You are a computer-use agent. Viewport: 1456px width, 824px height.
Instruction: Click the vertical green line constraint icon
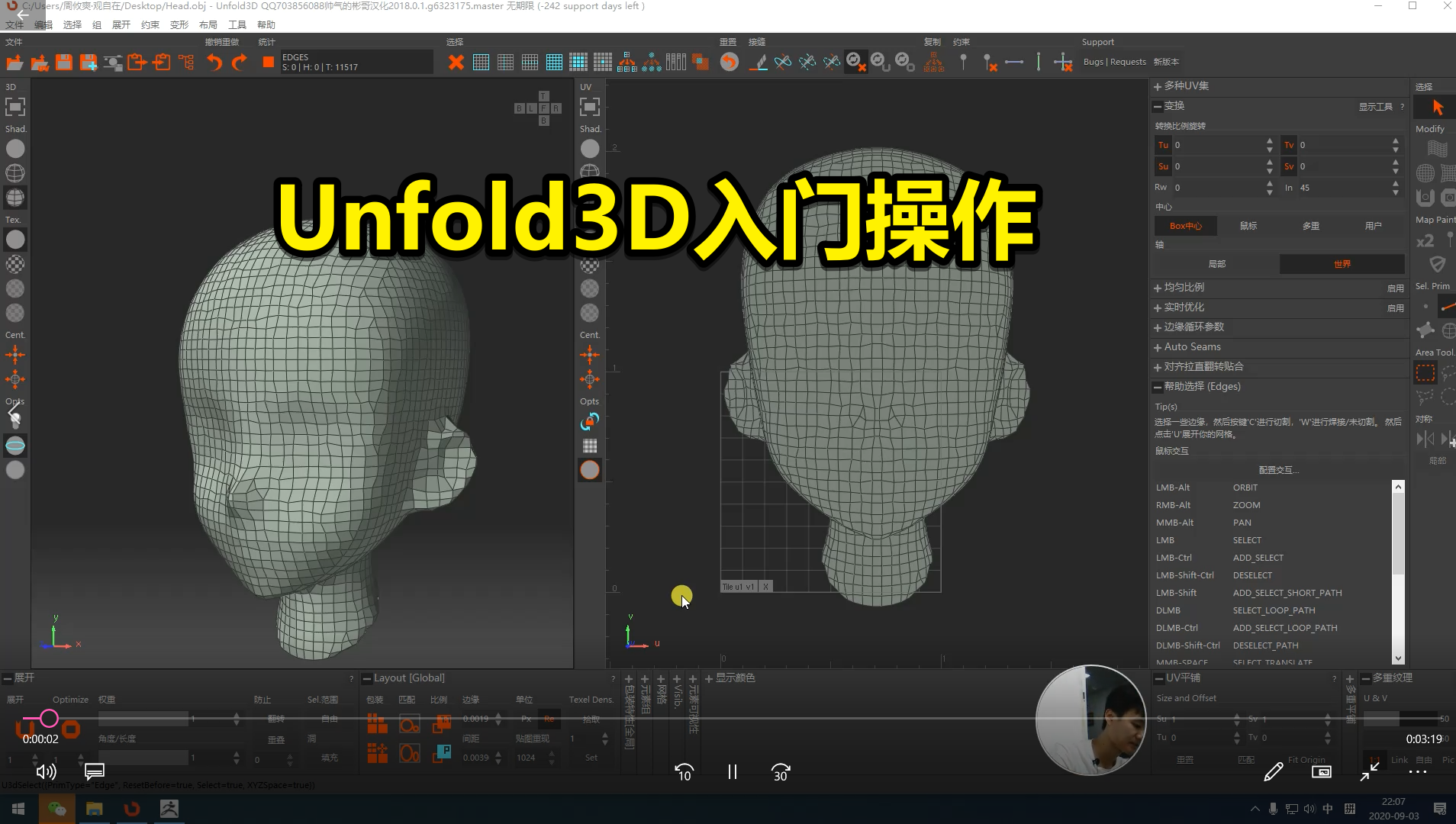tap(1039, 63)
